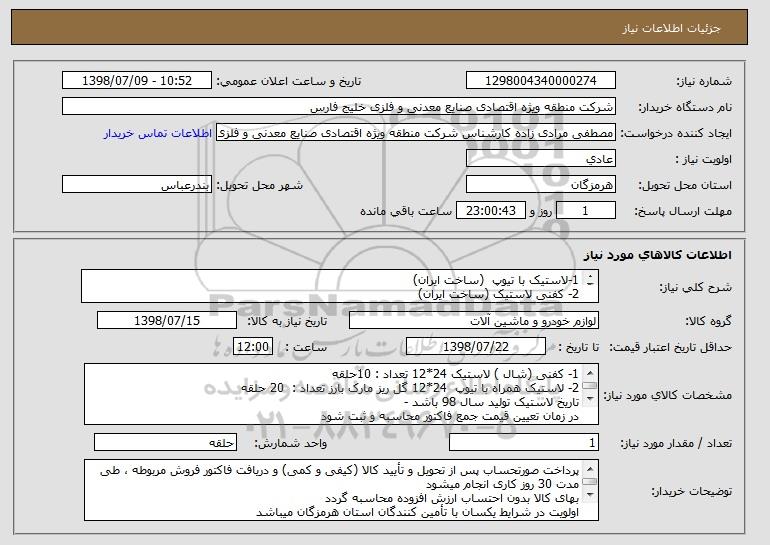Click the quantity field showing 1
The height and width of the screenshot is (545, 770).
[524, 442]
